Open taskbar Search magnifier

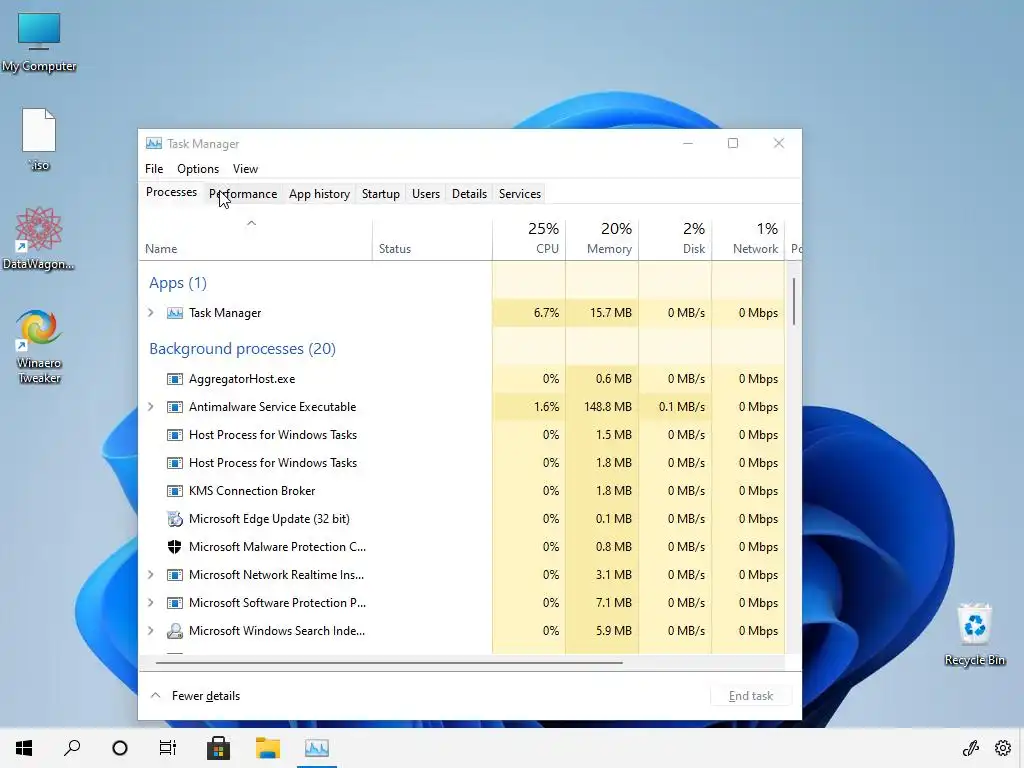[72, 748]
